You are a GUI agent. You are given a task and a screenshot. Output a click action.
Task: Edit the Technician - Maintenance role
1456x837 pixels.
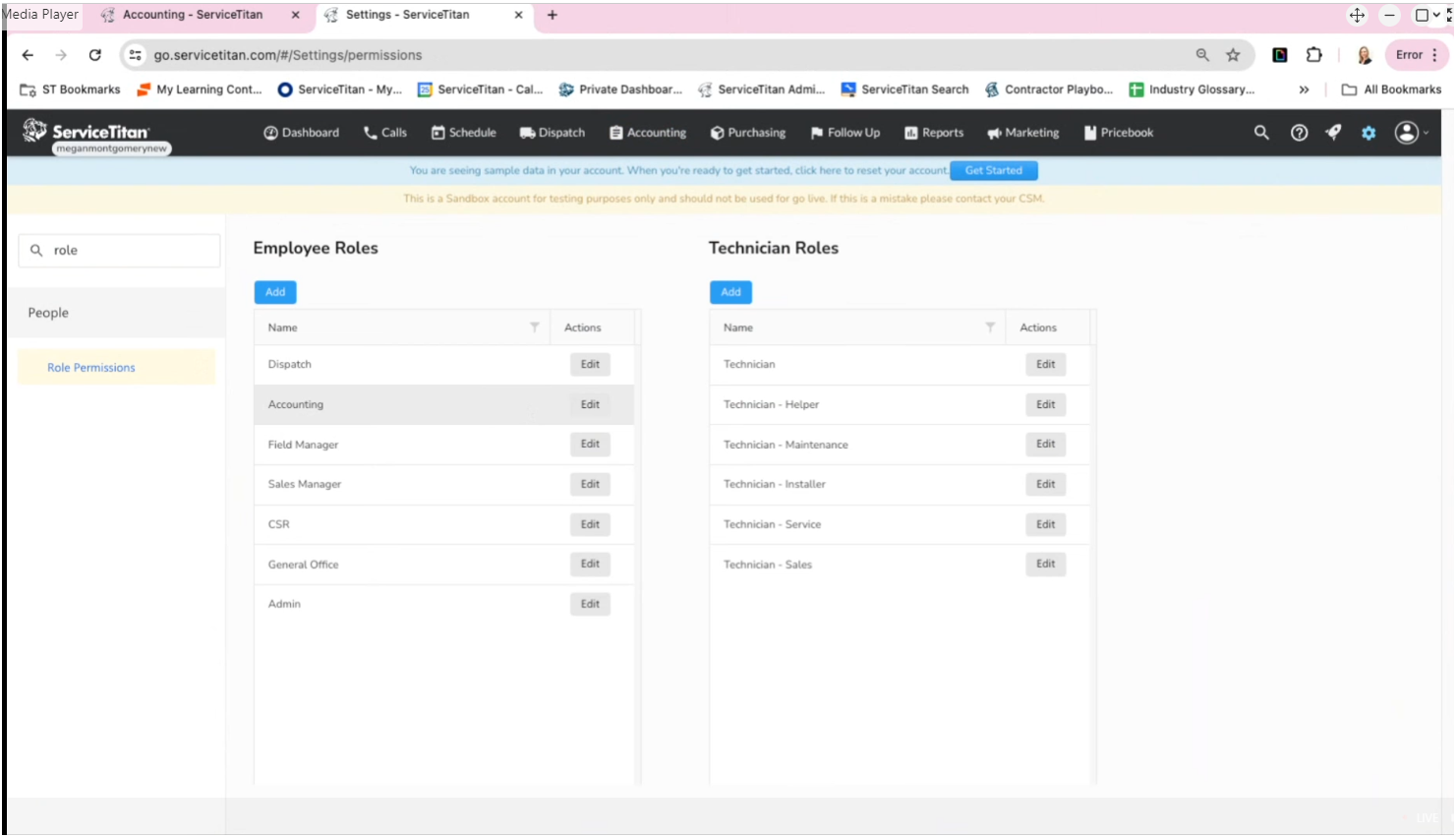click(x=1046, y=445)
